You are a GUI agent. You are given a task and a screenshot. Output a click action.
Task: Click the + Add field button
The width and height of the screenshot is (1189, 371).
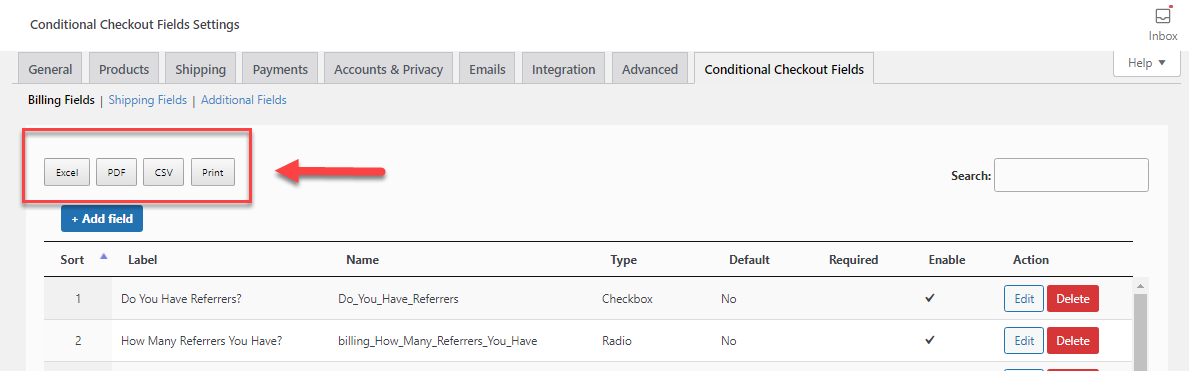[102, 219]
